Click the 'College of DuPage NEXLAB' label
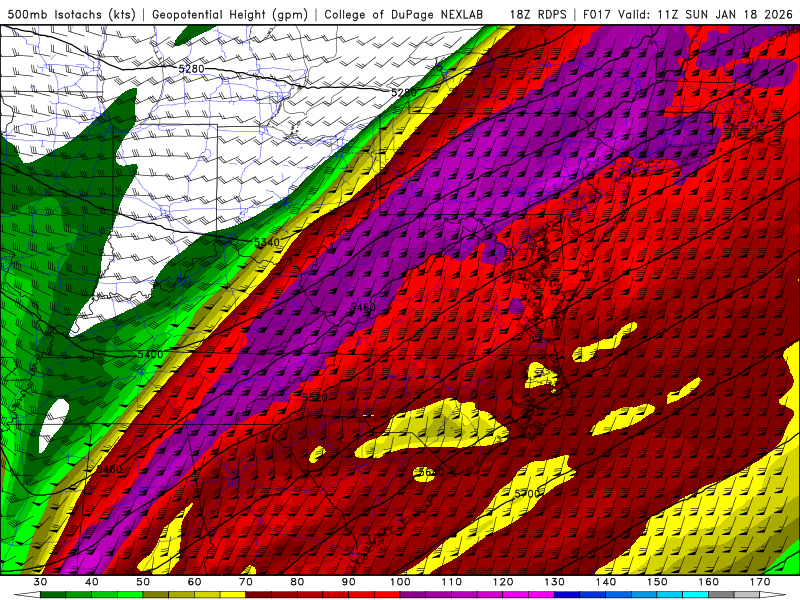This screenshot has width=800, height=600. [404, 14]
